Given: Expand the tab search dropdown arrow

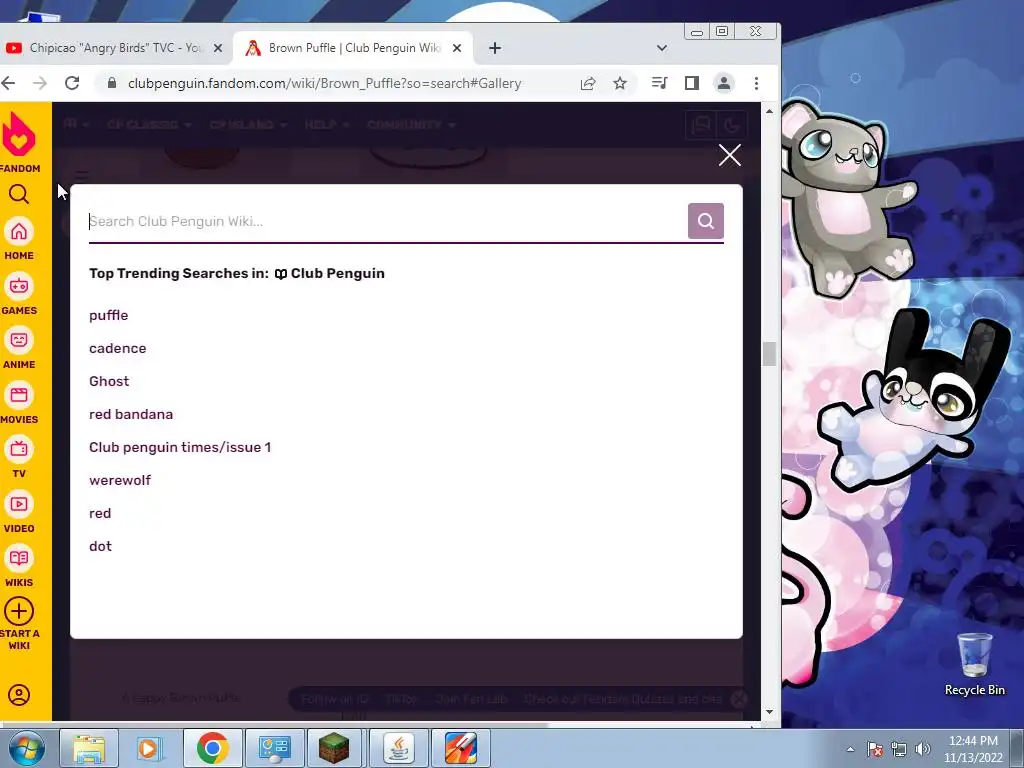Looking at the screenshot, I should tap(662, 48).
